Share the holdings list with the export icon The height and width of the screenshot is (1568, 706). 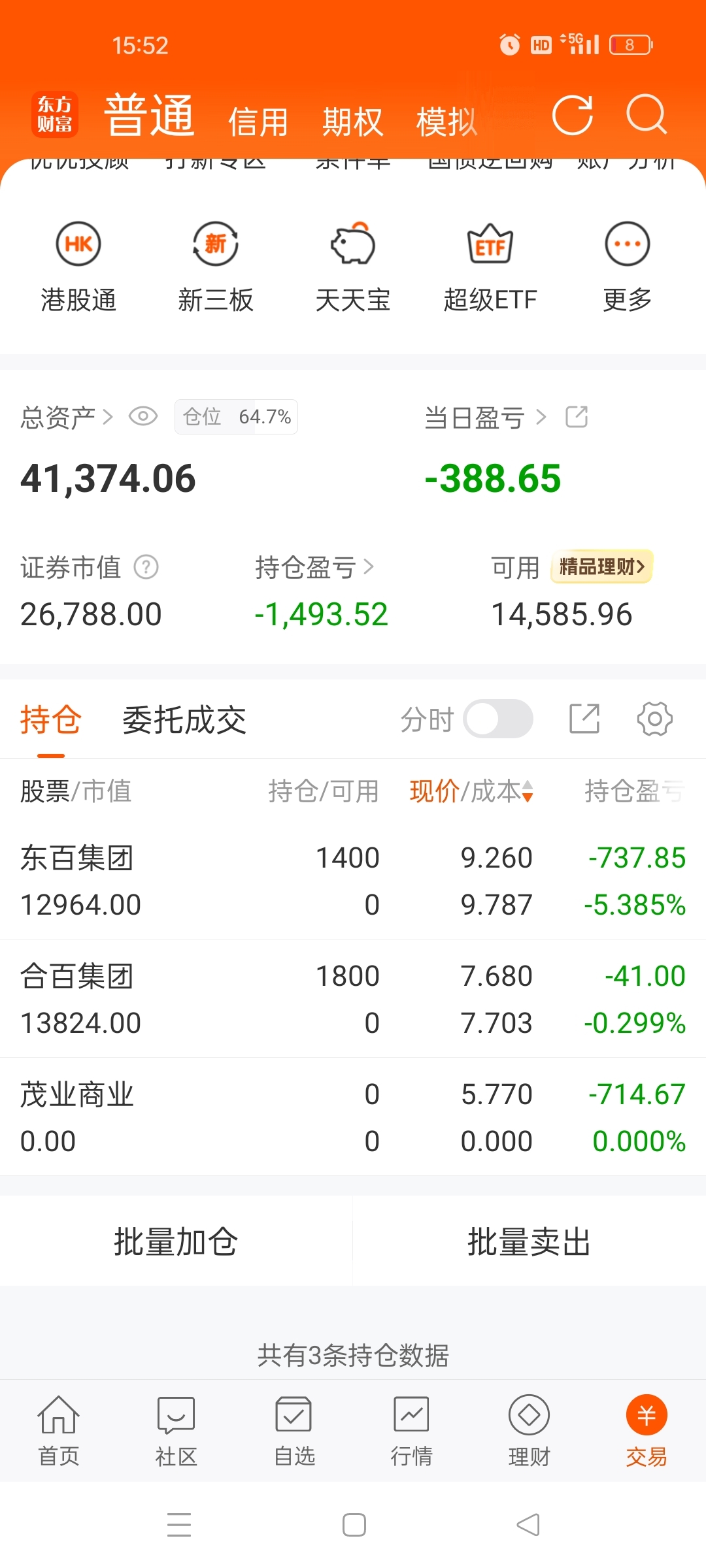[584, 719]
